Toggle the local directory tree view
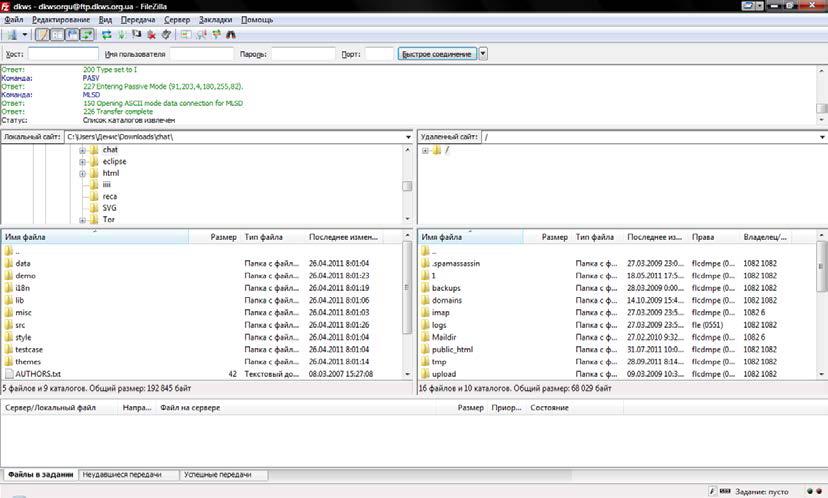Viewport: 828px width, 498px height. click(57, 35)
